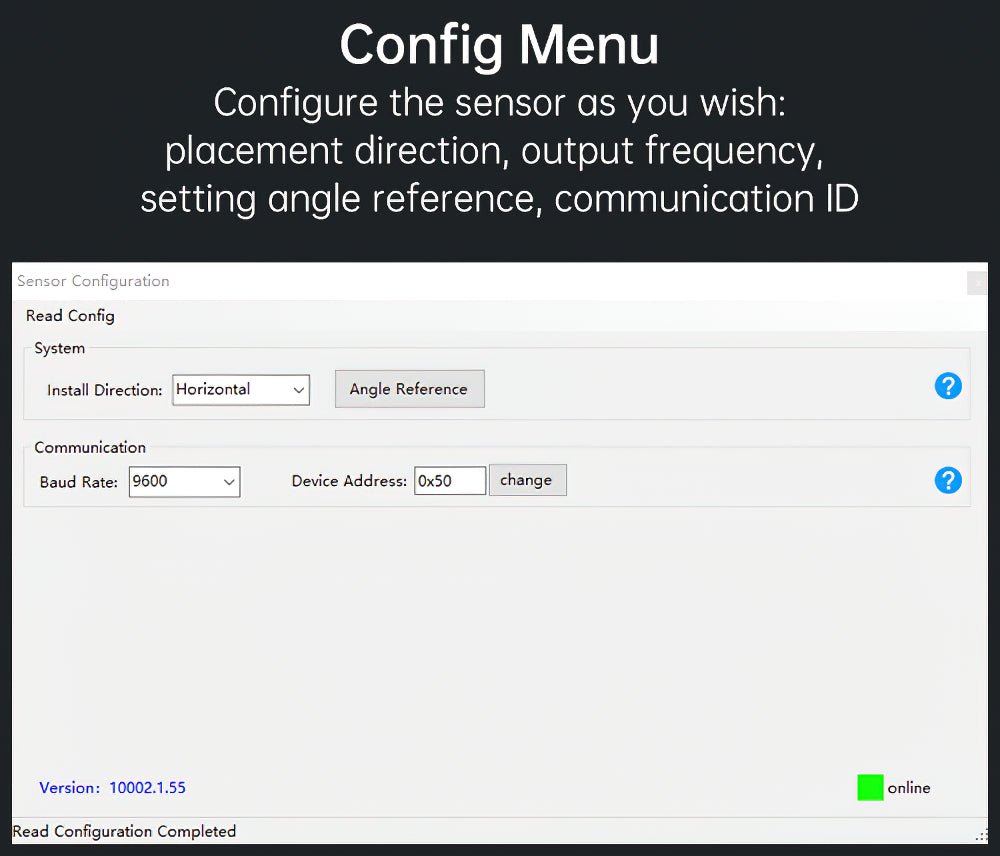This screenshot has height=856, width=1000.
Task: Open help for the Communication section
Action: pos(947,480)
